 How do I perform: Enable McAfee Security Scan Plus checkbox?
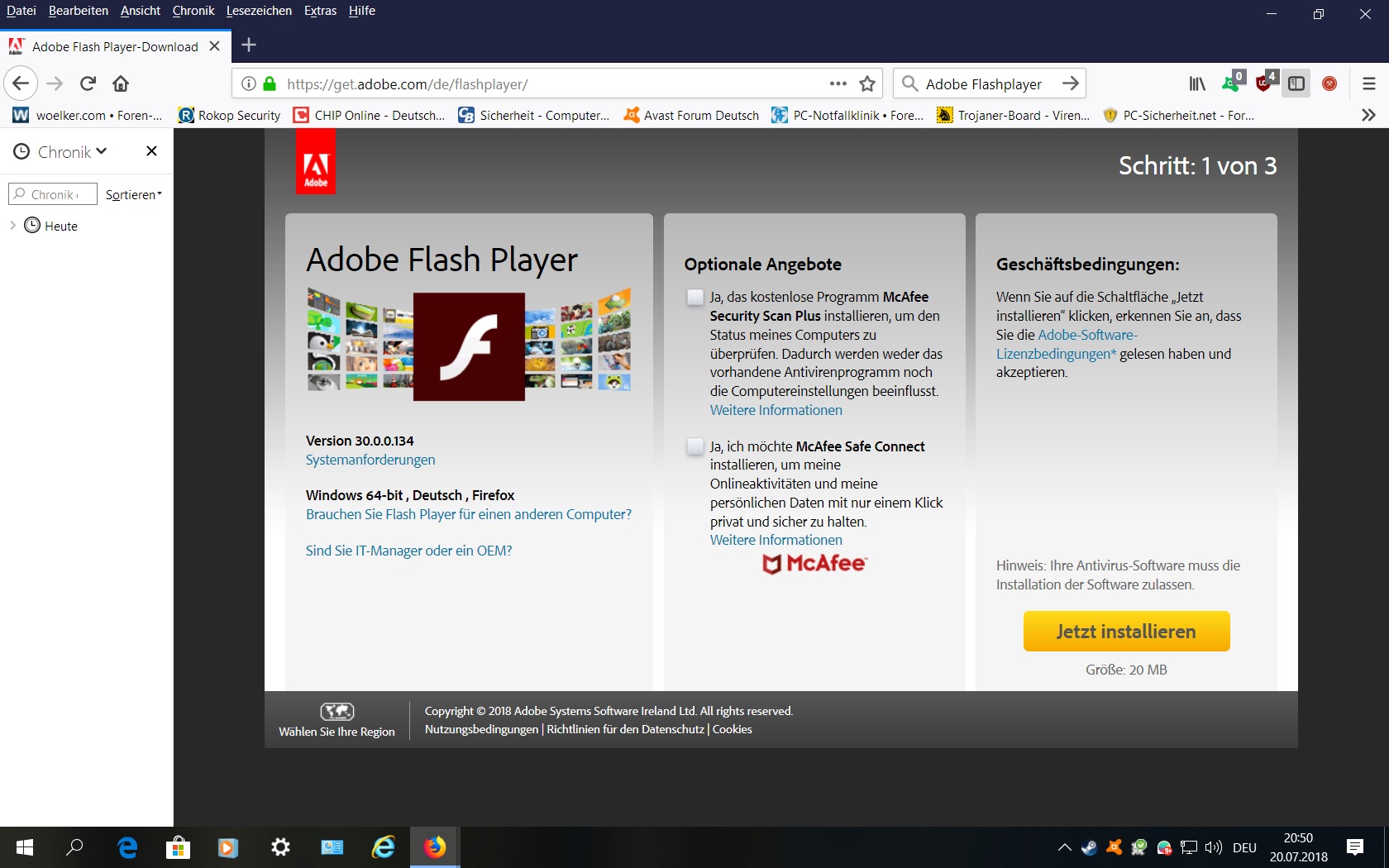pos(695,297)
